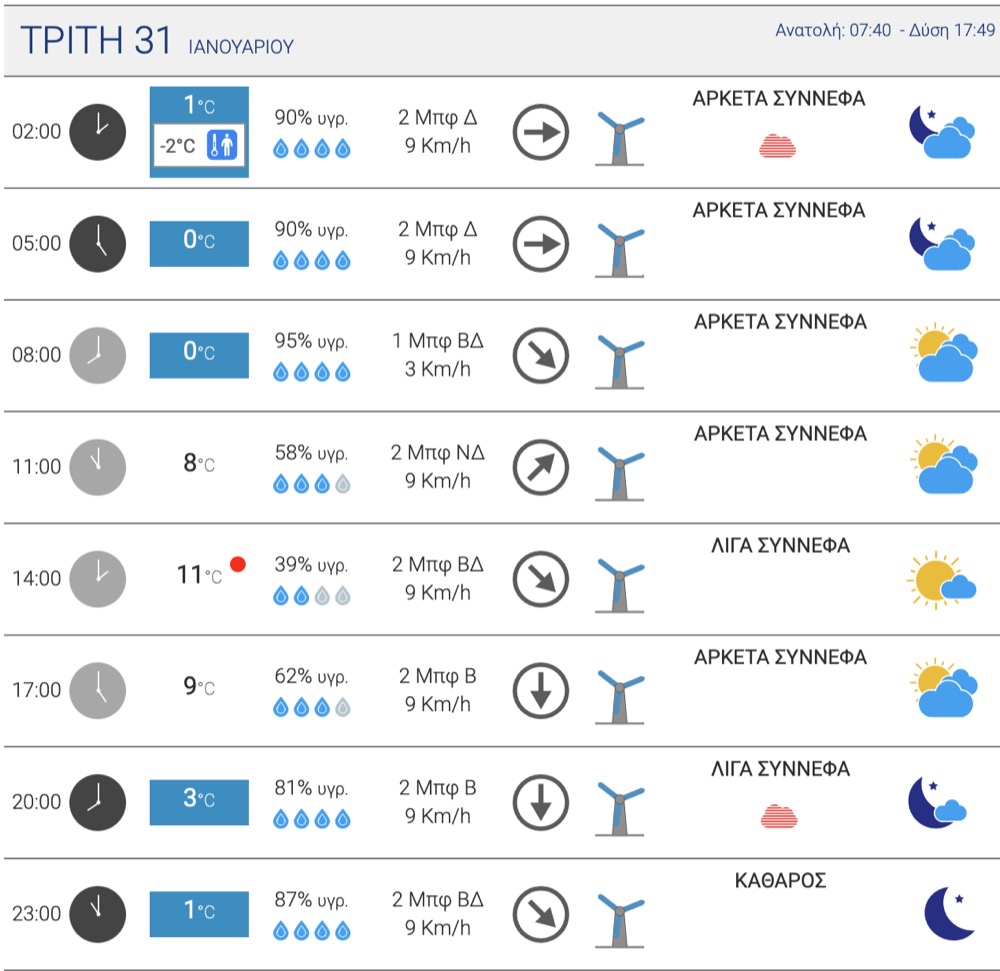Image resolution: width=1000 pixels, height=971 pixels.
Task: Click the 1 Μπφ ΒΔ wind text
Action: pos(438,340)
